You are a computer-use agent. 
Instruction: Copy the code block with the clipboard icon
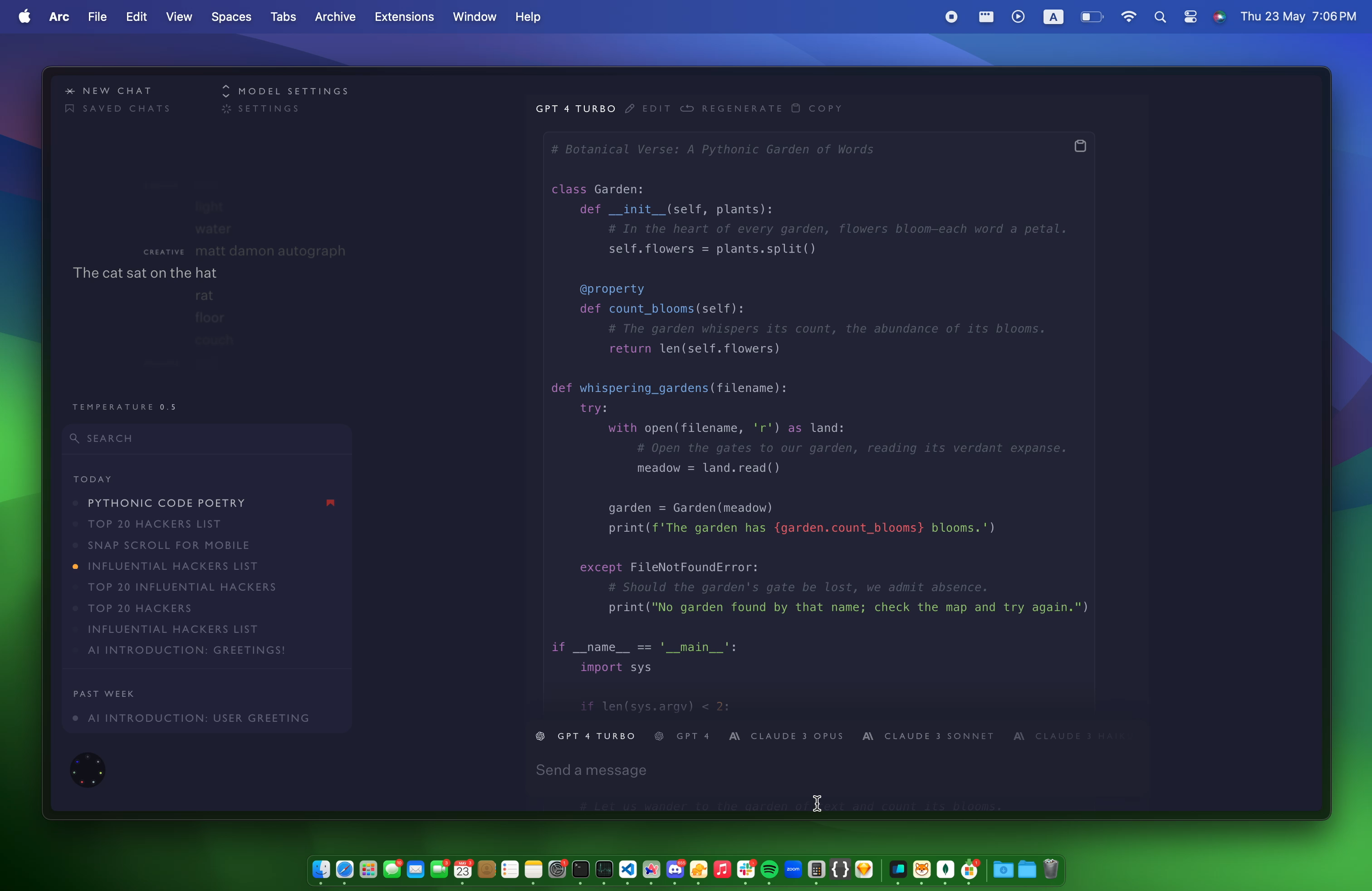[x=1080, y=147]
